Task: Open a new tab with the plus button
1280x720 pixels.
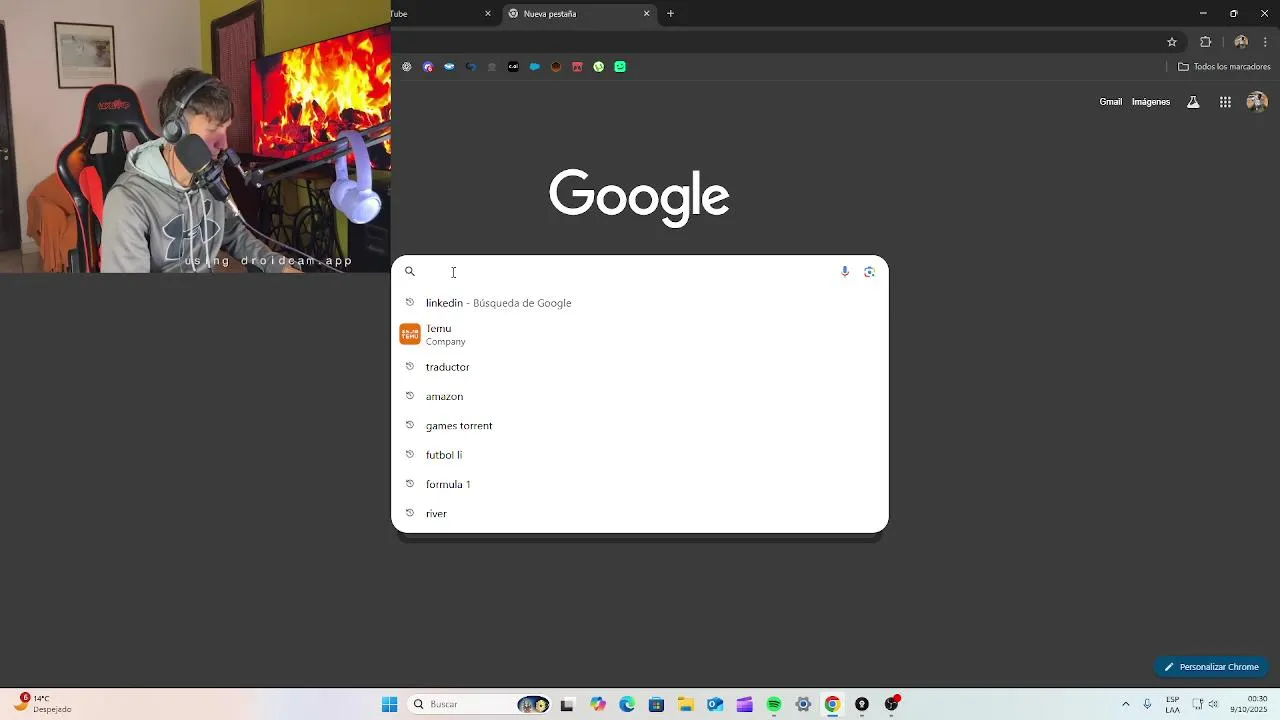Action: [670, 14]
